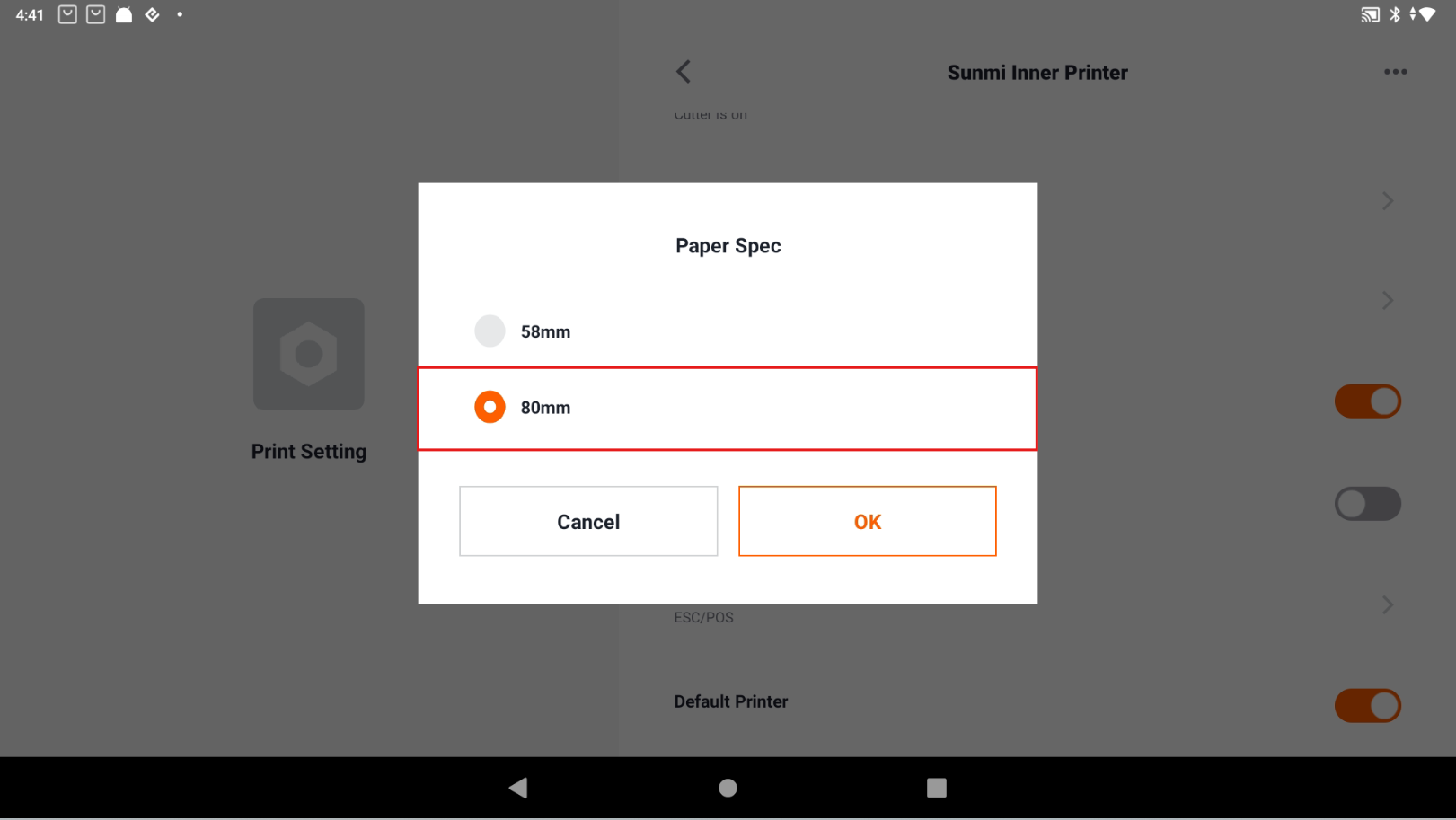Tap the 80mm option label
This screenshot has width=1456, height=820.
[x=545, y=408]
